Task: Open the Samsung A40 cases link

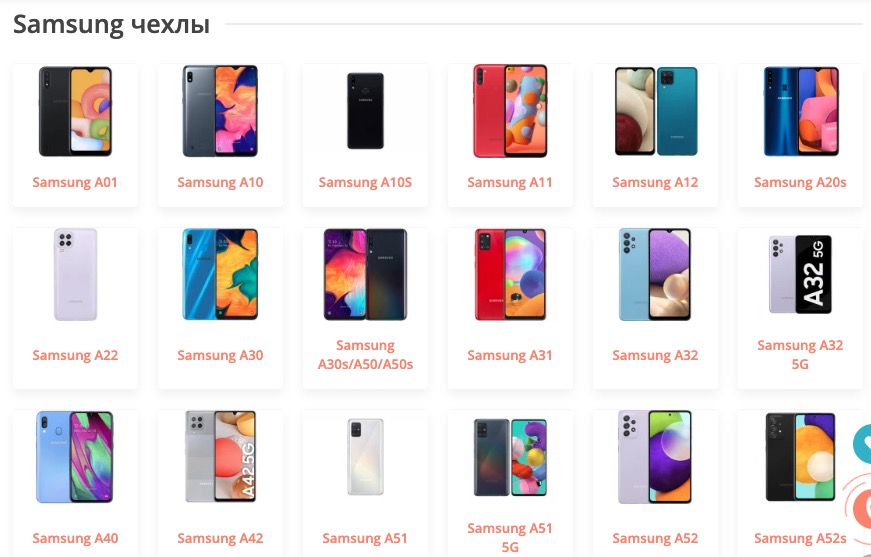Action: point(75,538)
